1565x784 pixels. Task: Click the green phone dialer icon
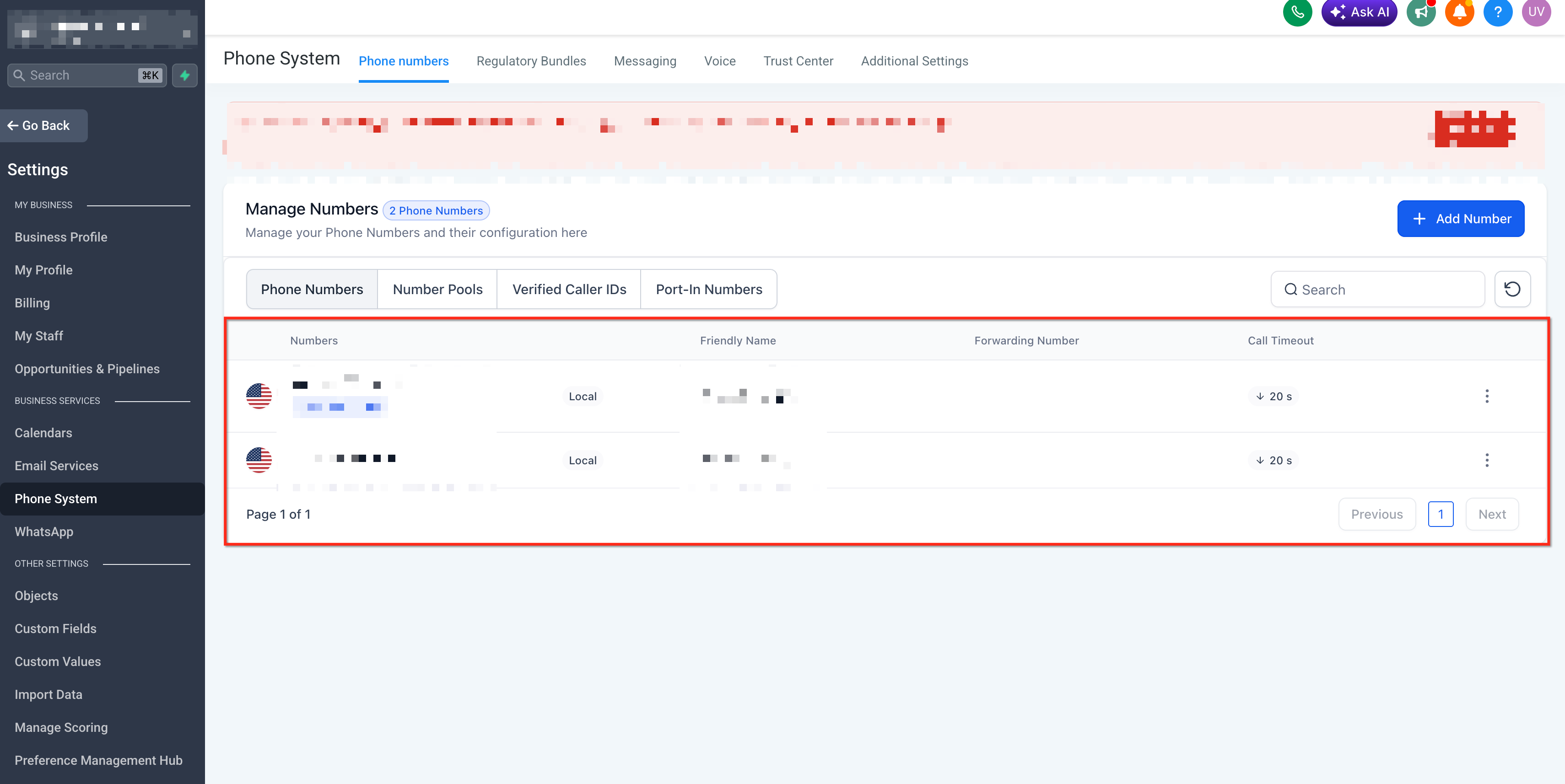pos(1297,11)
